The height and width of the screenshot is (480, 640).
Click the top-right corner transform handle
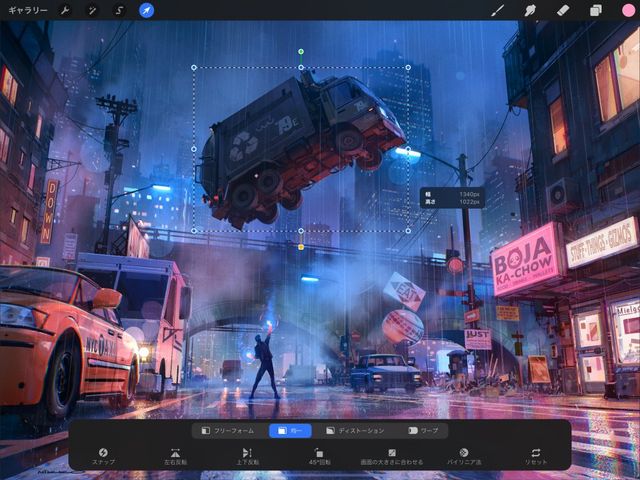[408, 68]
